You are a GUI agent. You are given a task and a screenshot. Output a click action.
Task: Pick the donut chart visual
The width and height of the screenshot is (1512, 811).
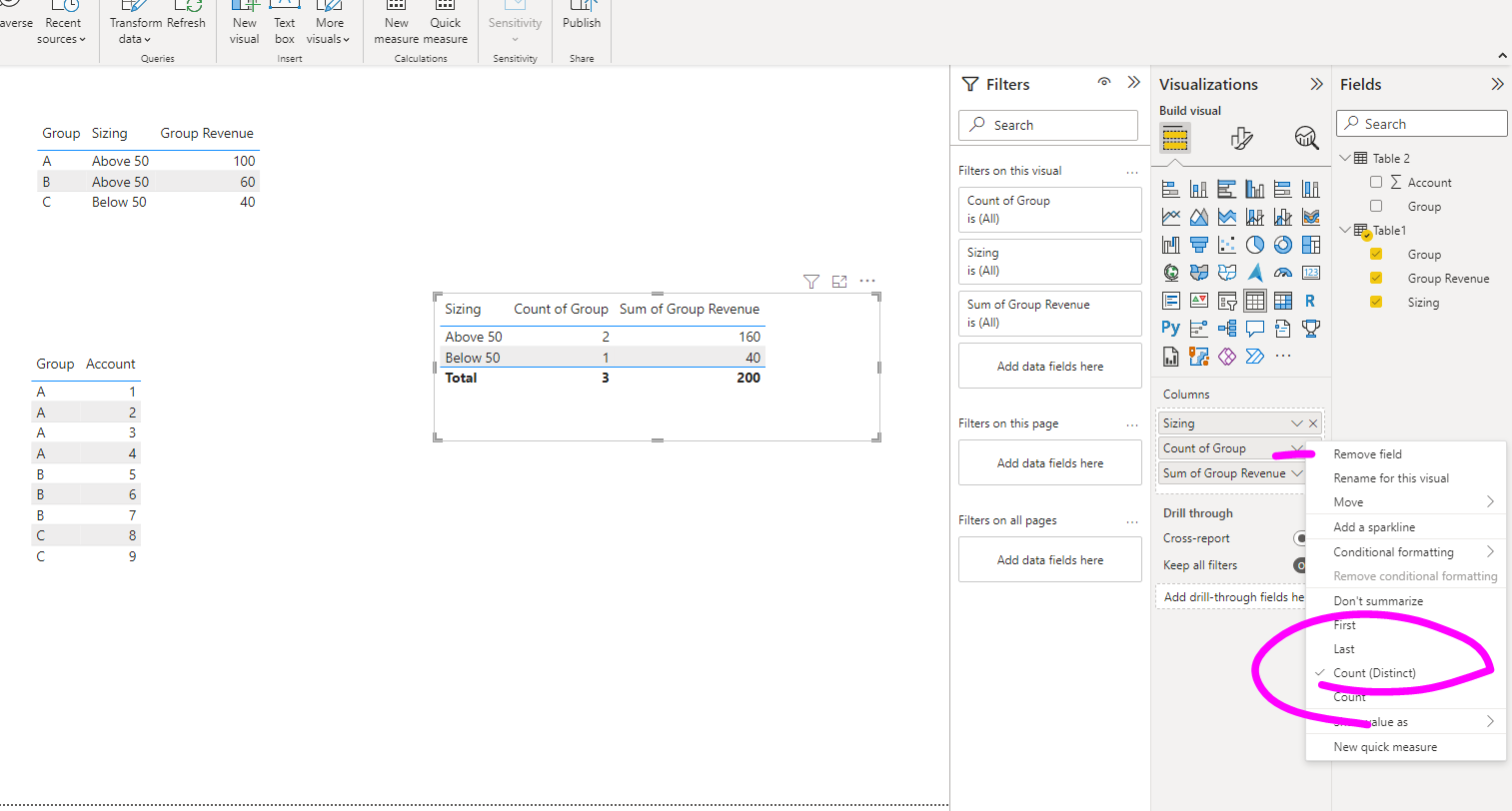[x=1283, y=245]
